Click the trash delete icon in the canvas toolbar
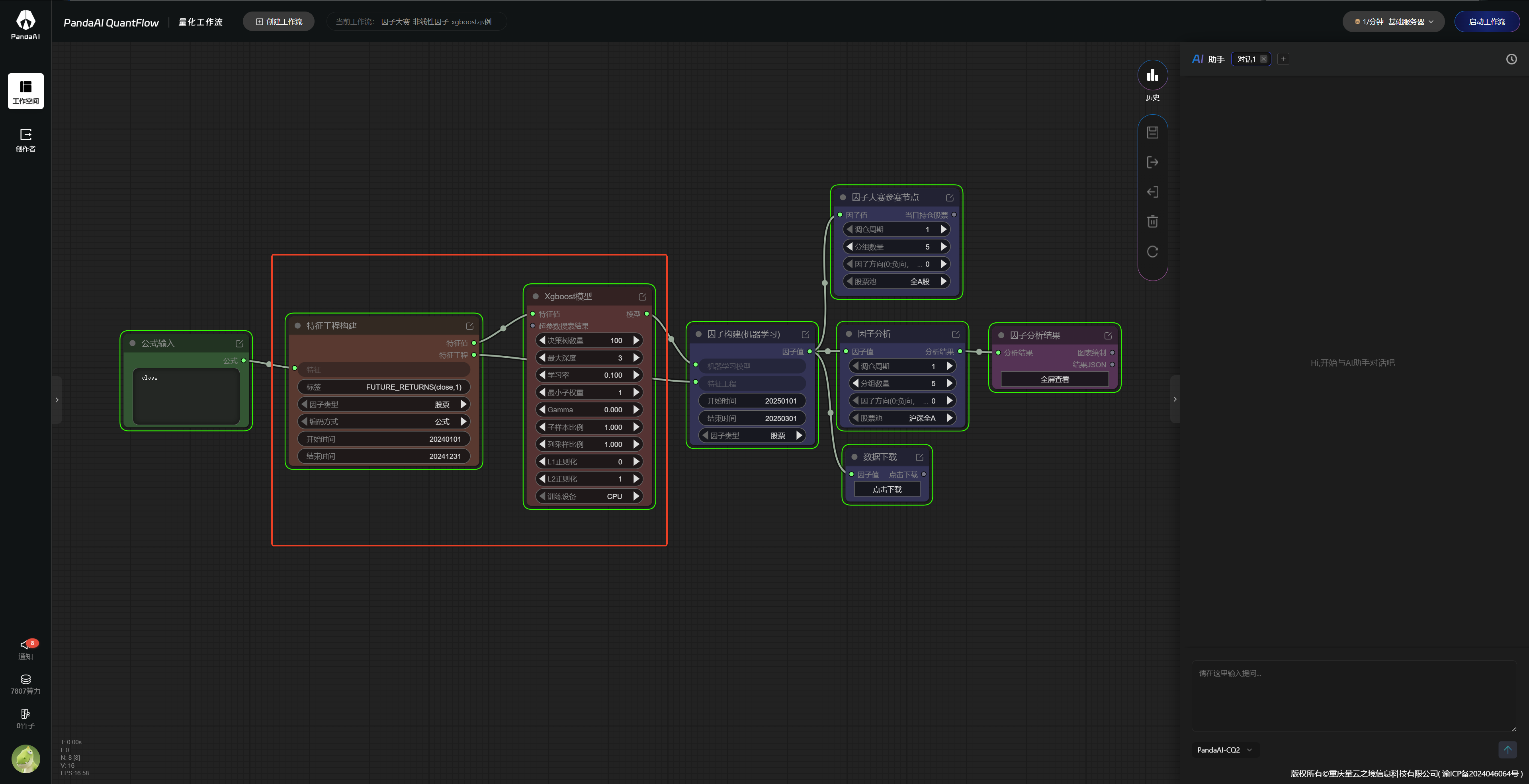 click(x=1152, y=221)
